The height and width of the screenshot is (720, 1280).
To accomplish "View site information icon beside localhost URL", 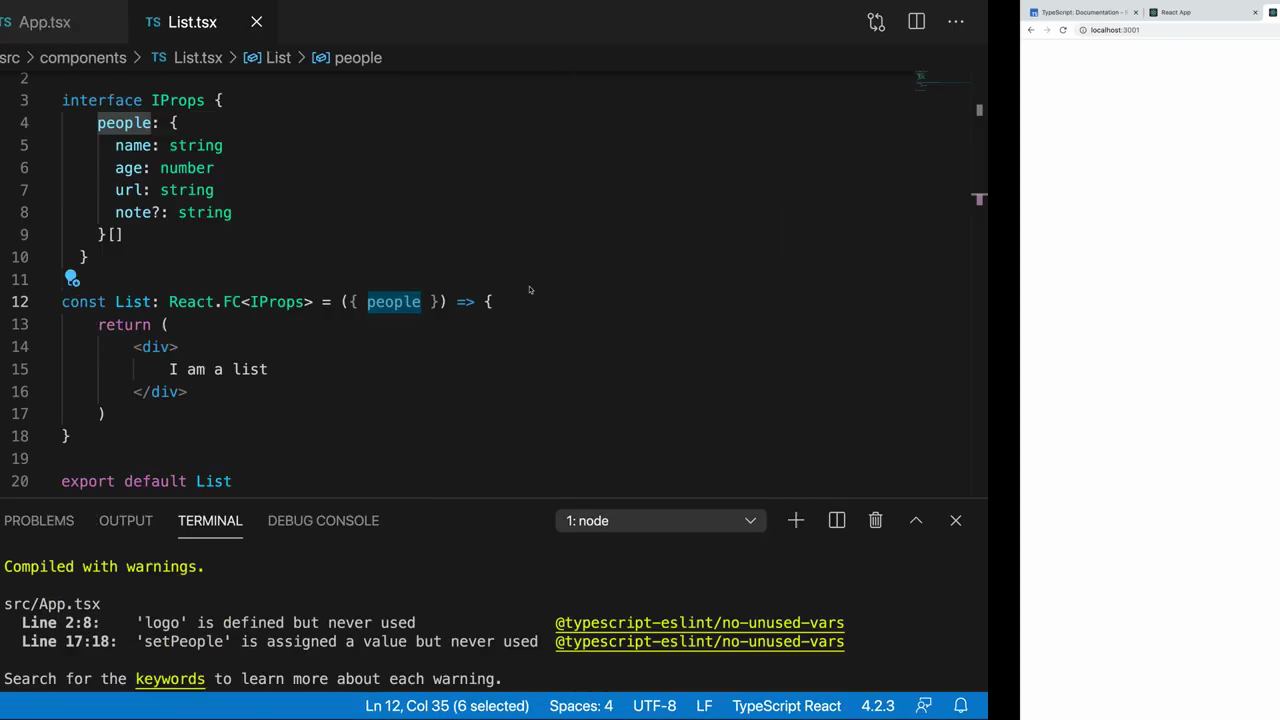I will (x=1083, y=30).
